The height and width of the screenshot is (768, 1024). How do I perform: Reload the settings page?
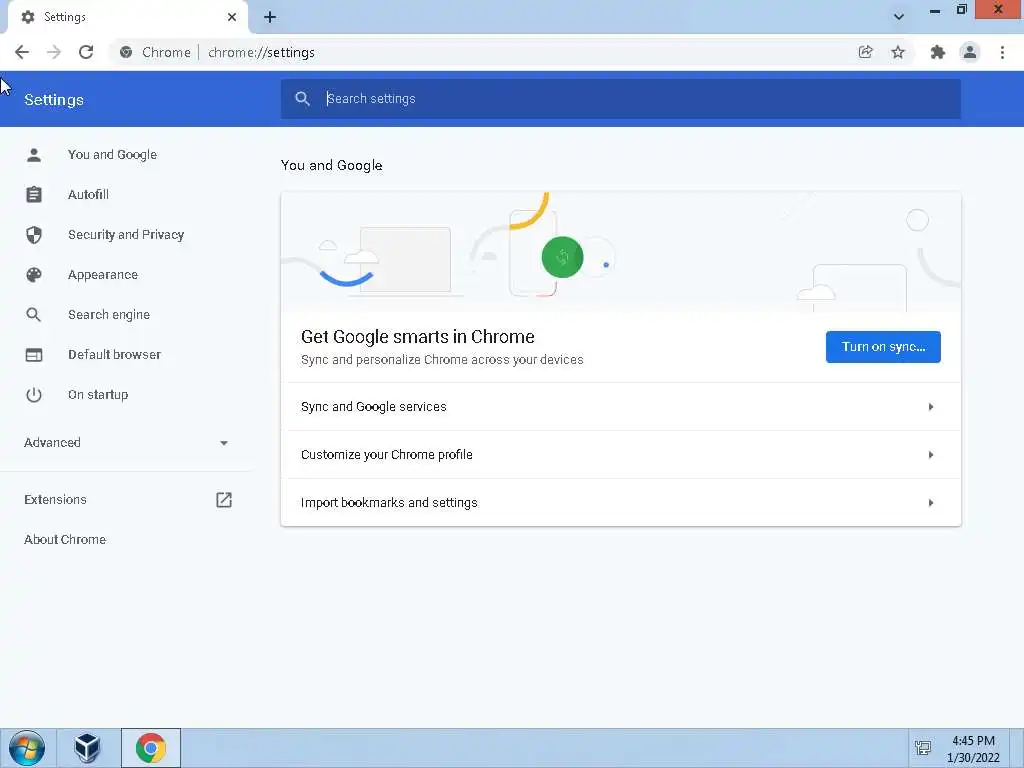coord(86,52)
